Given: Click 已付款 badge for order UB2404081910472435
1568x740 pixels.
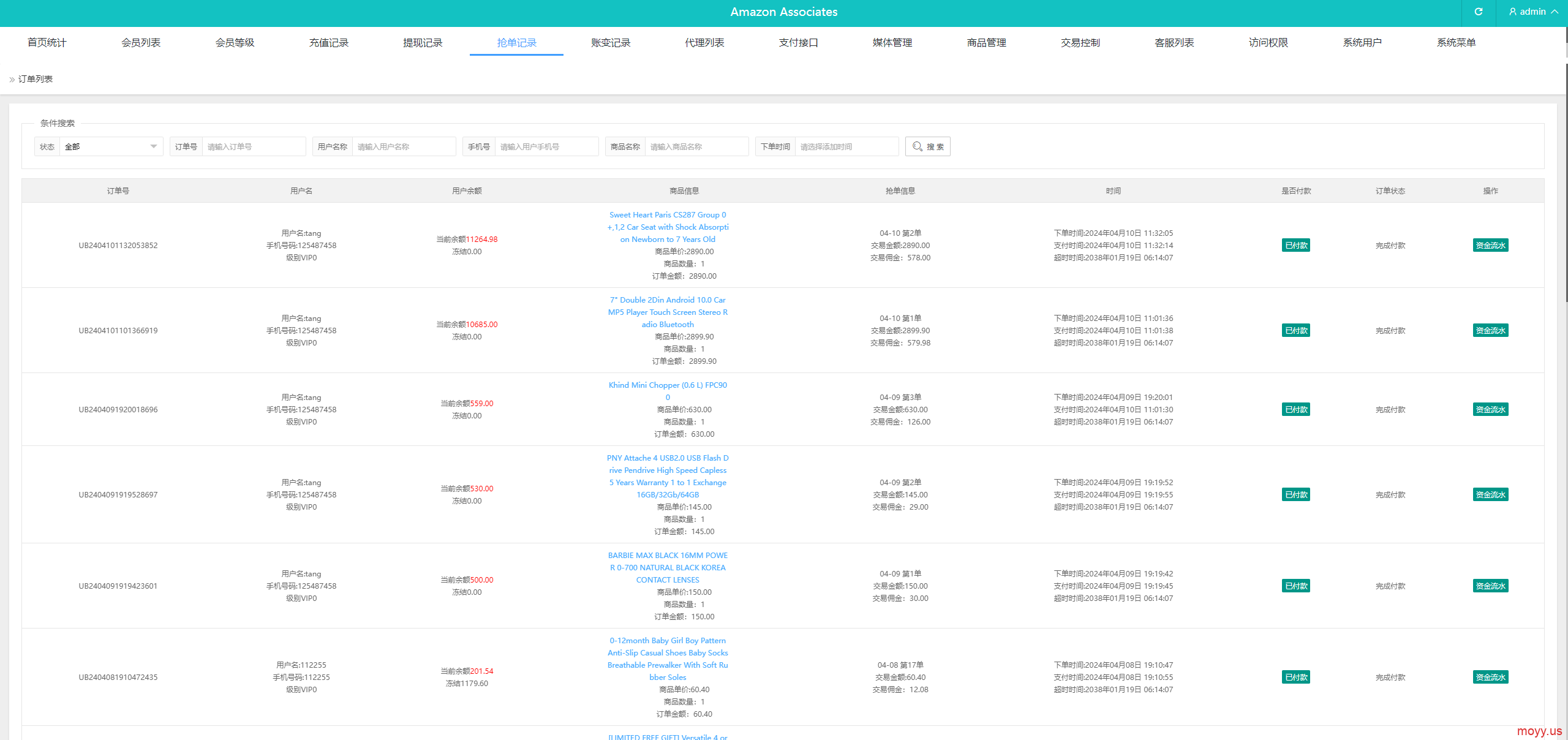Looking at the screenshot, I should (1296, 677).
